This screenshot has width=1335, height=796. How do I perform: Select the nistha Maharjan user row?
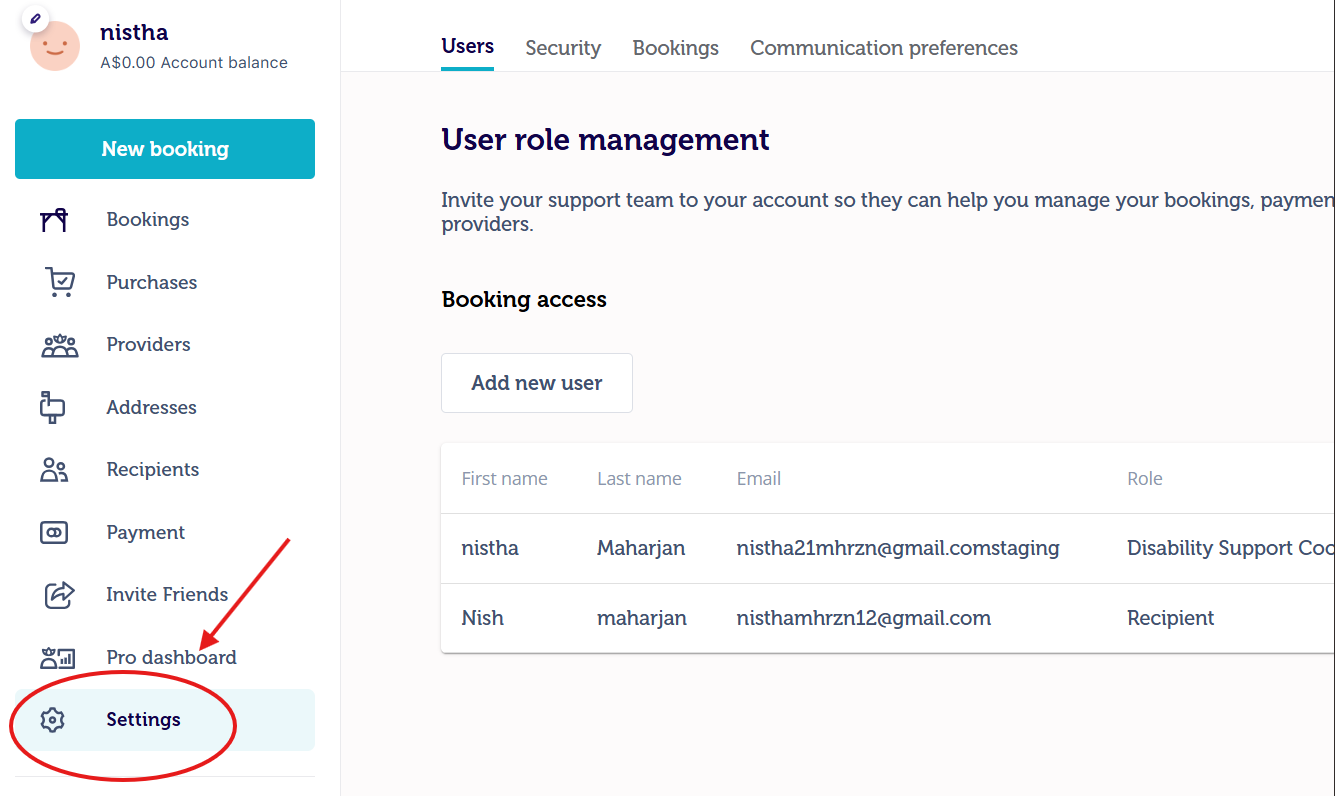pyautogui.click(x=888, y=548)
